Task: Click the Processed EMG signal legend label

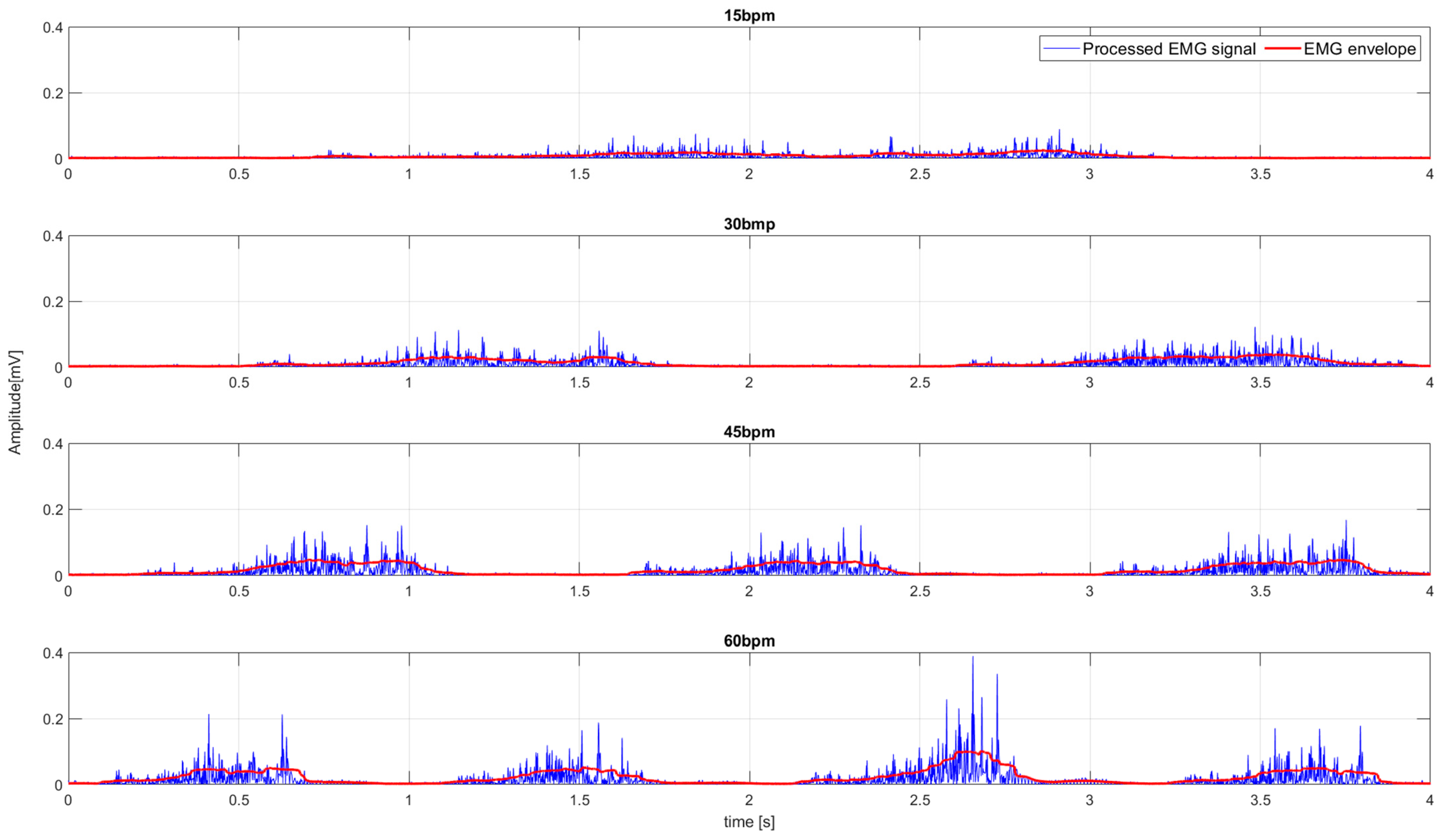Action: [x=1169, y=49]
